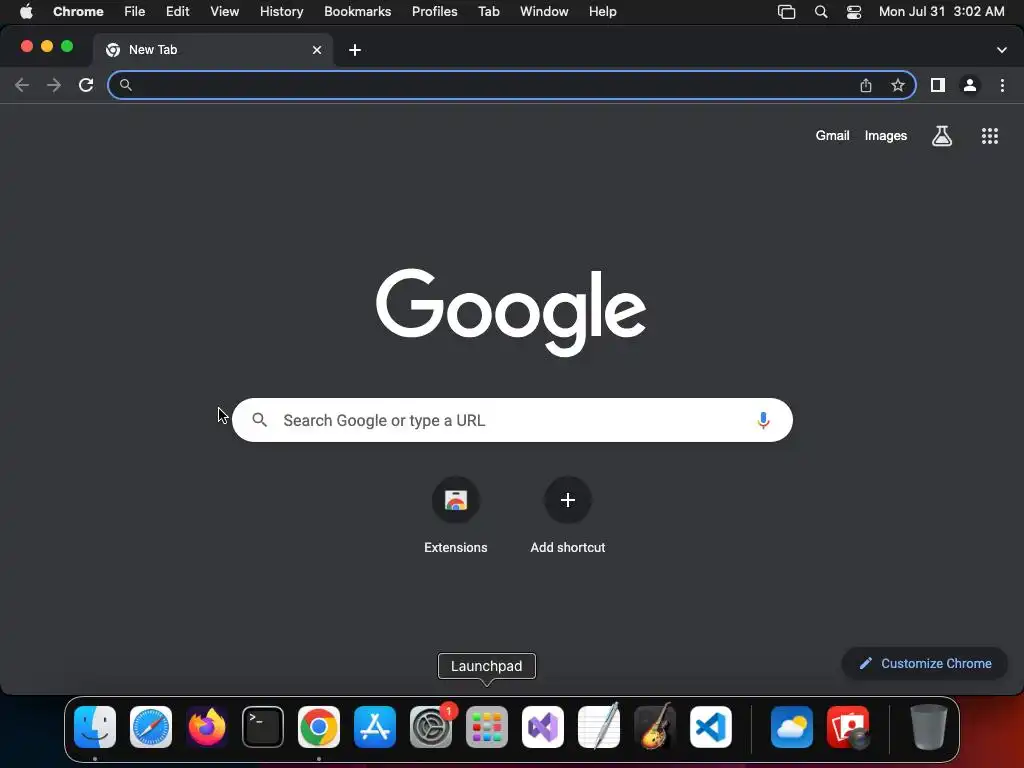Open the View menu
Screen dimensions: 1024x768
coord(225,12)
